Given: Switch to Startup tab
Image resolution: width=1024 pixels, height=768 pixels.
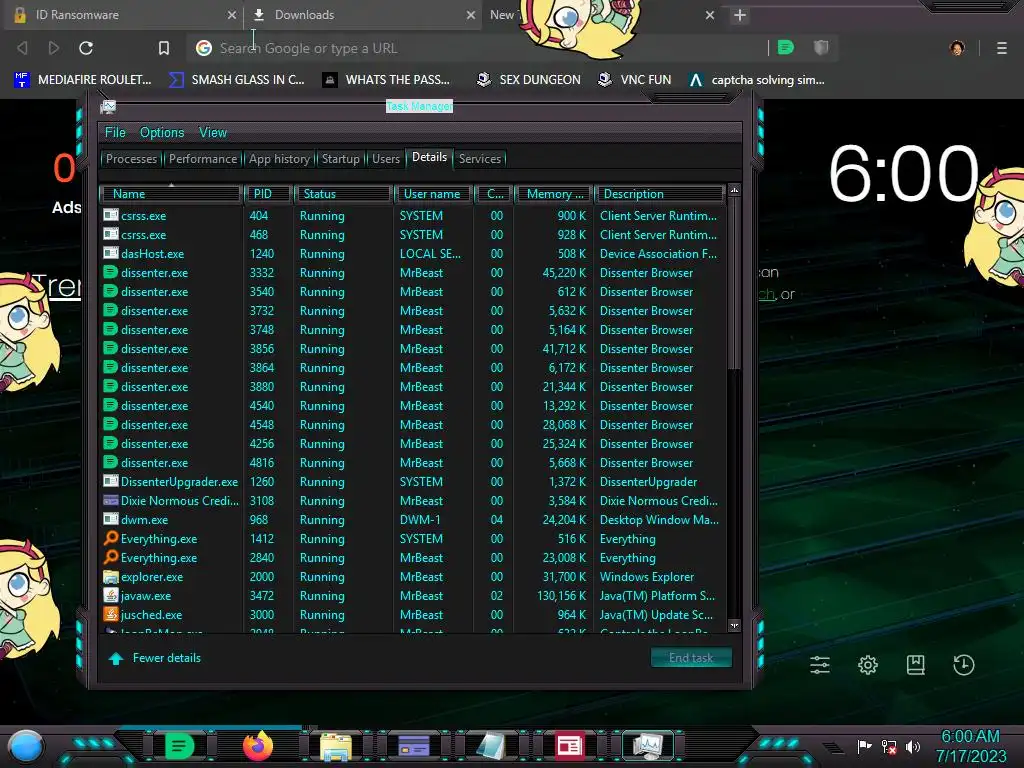Looking at the screenshot, I should click(x=340, y=159).
